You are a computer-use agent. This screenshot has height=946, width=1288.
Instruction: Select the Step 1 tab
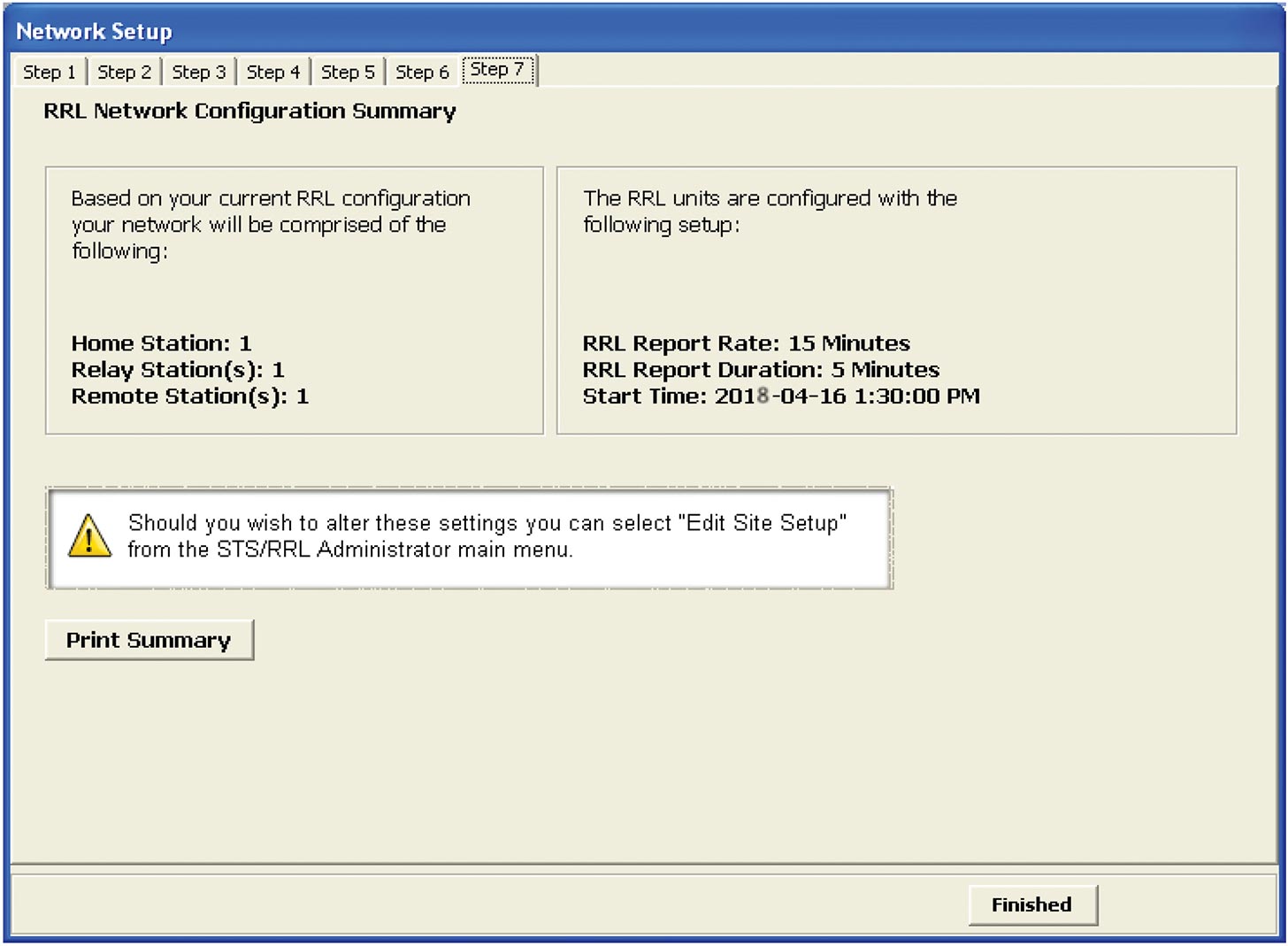49,71
